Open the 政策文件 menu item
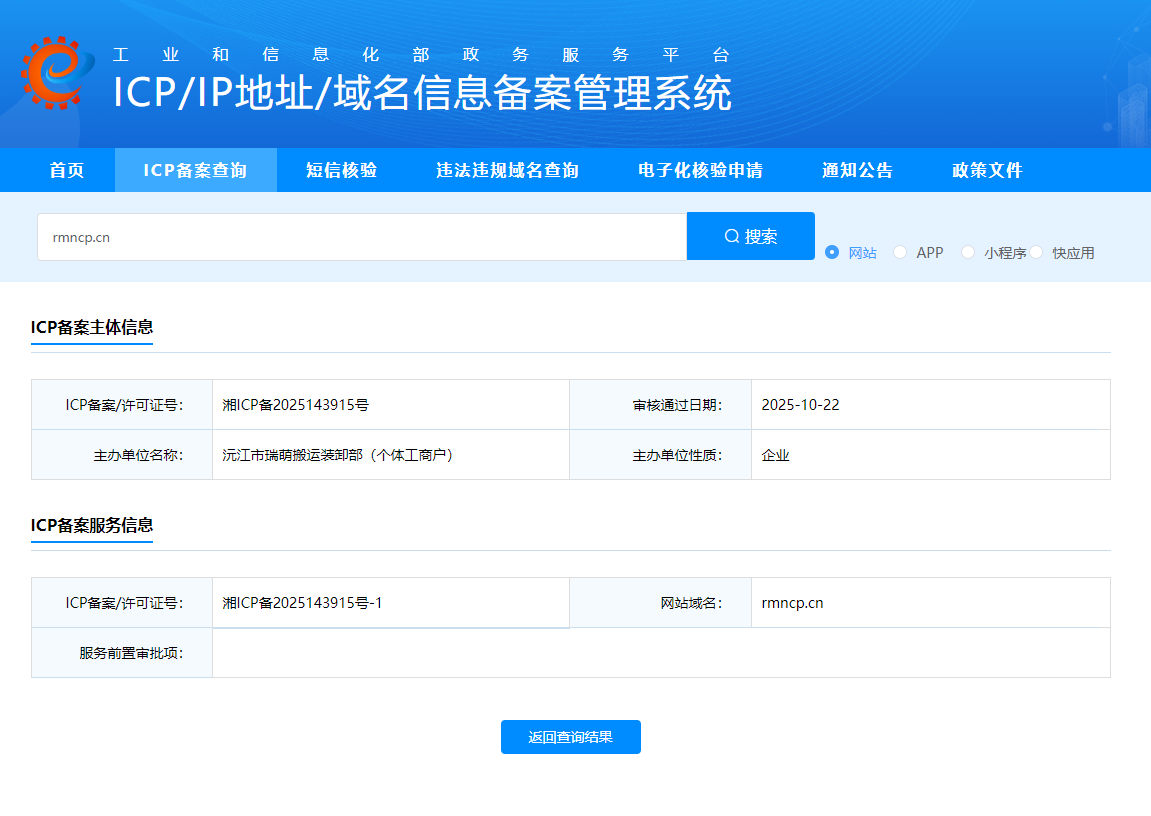Image resolution: width=1151 pixels, height=816 pixels. (x=987, y=170)
